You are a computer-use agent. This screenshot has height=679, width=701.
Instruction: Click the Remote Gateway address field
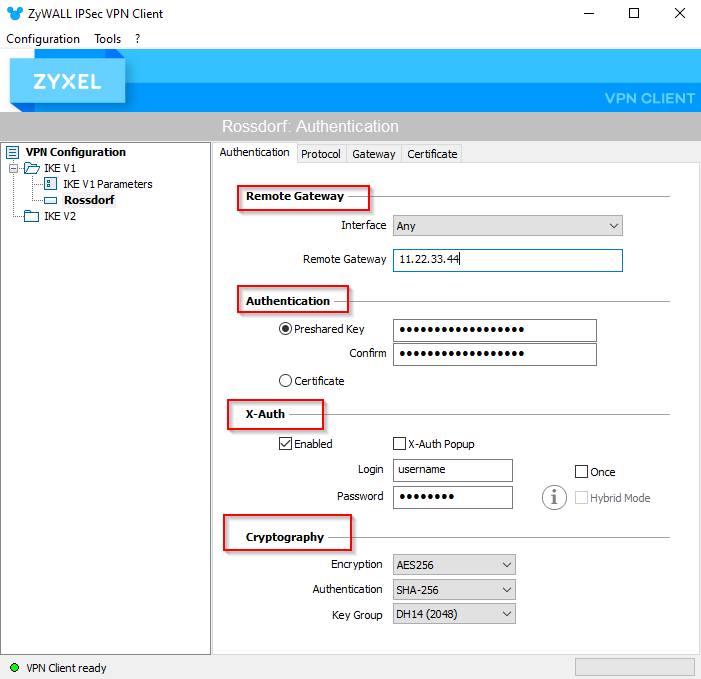[507, 260]
